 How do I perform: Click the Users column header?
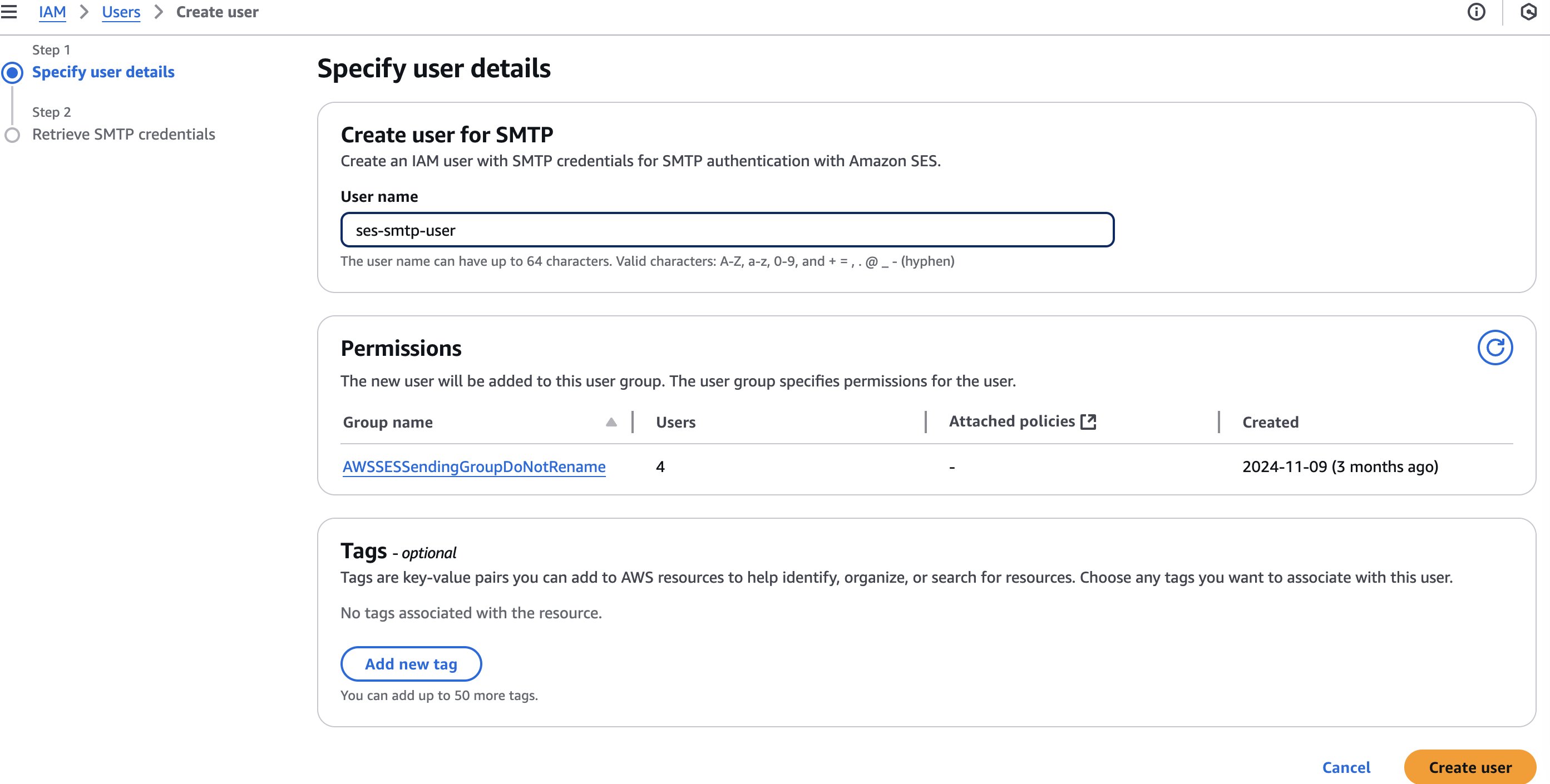(x=675, y=422)
